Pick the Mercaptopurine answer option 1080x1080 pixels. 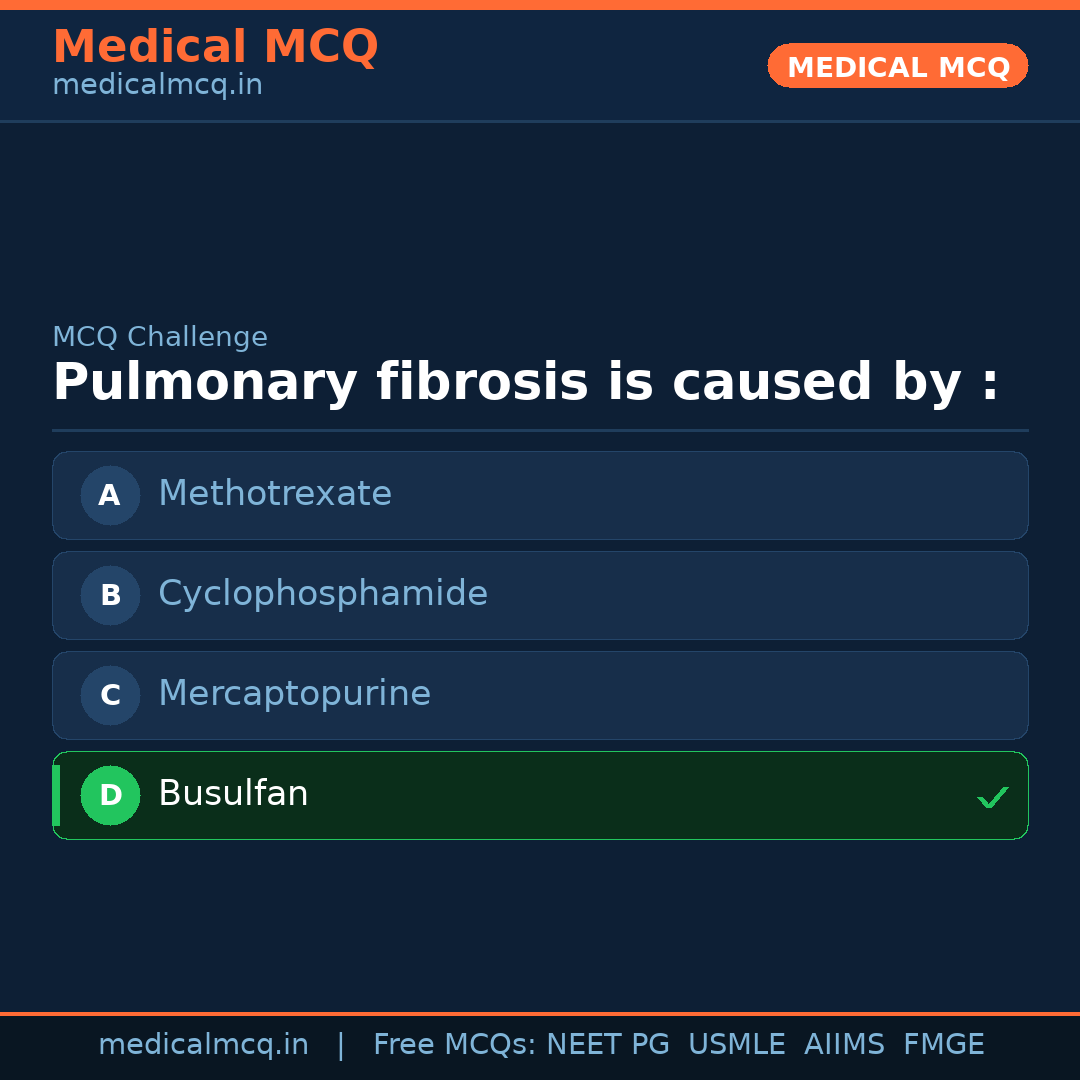[540, 695]
